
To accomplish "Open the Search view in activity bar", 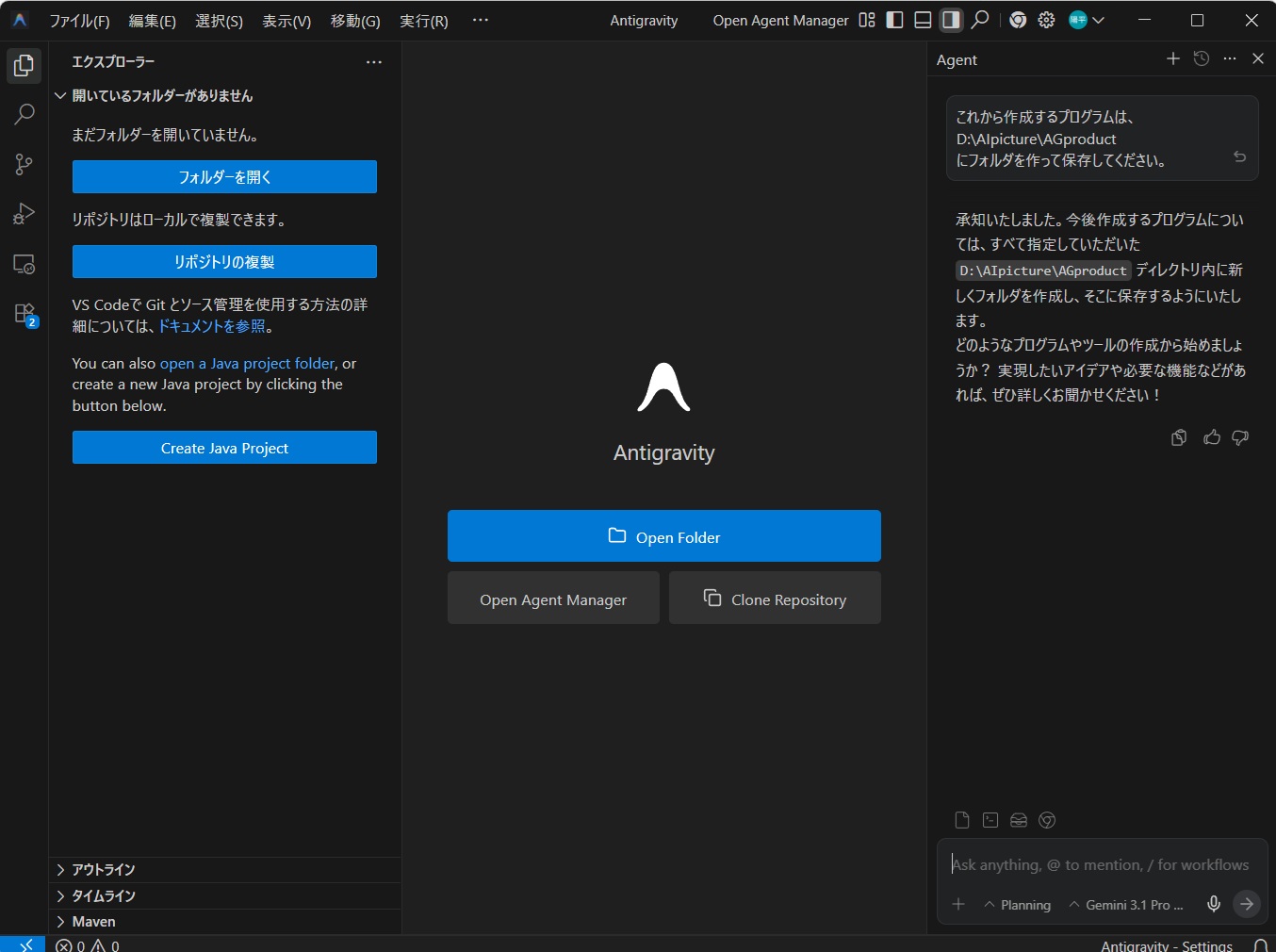I will click(x=25, y=115).
